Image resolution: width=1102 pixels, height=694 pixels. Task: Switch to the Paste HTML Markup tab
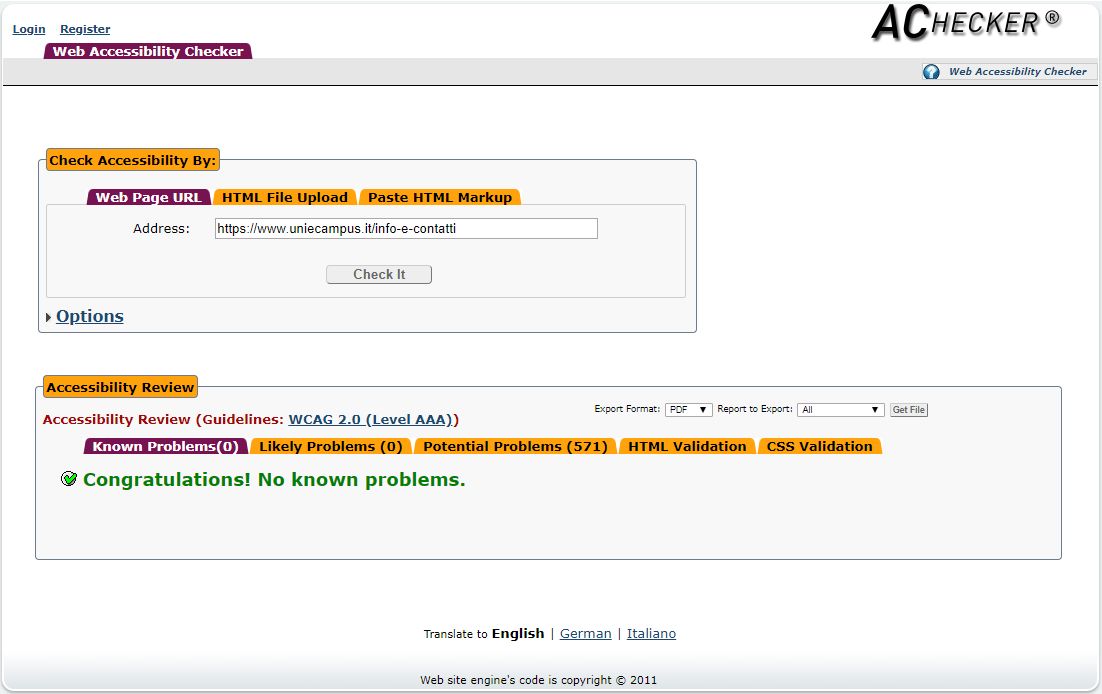(x=440, y=198)
